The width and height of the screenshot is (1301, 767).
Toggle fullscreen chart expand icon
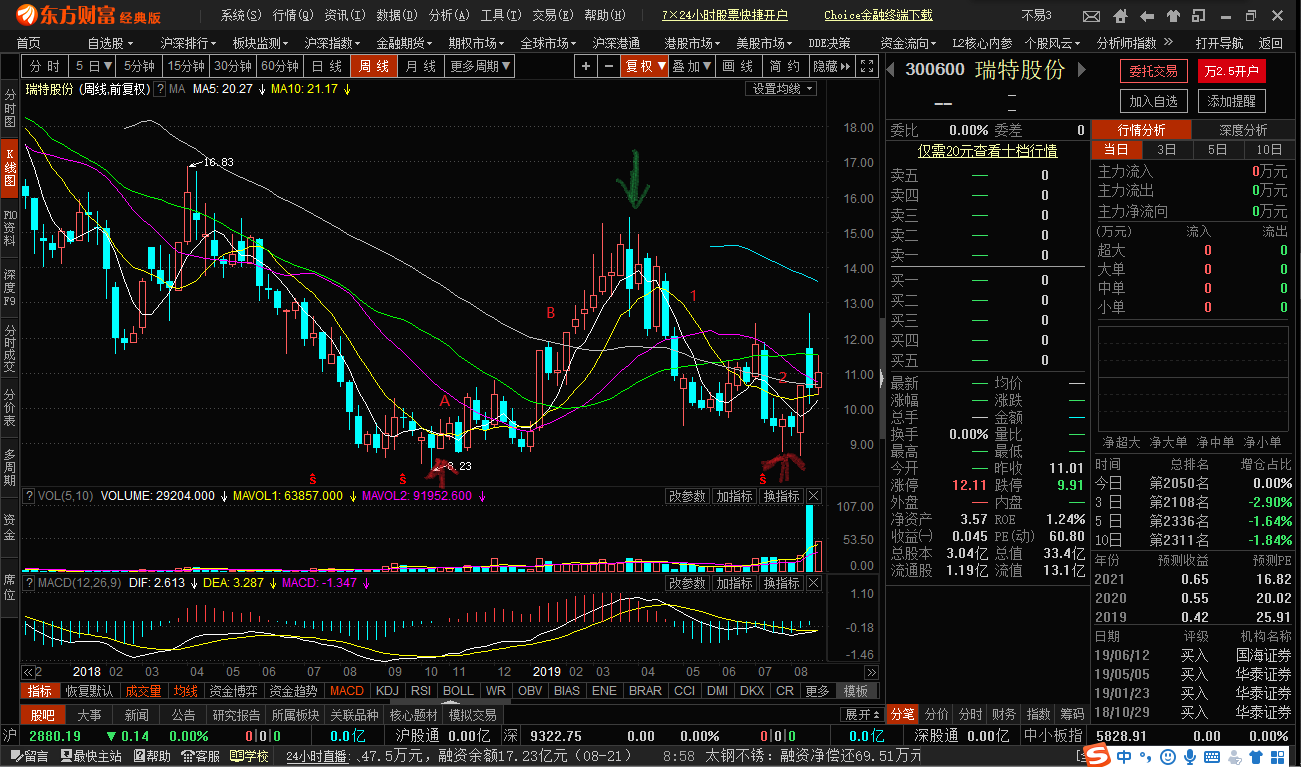click(x=868, y=66)
